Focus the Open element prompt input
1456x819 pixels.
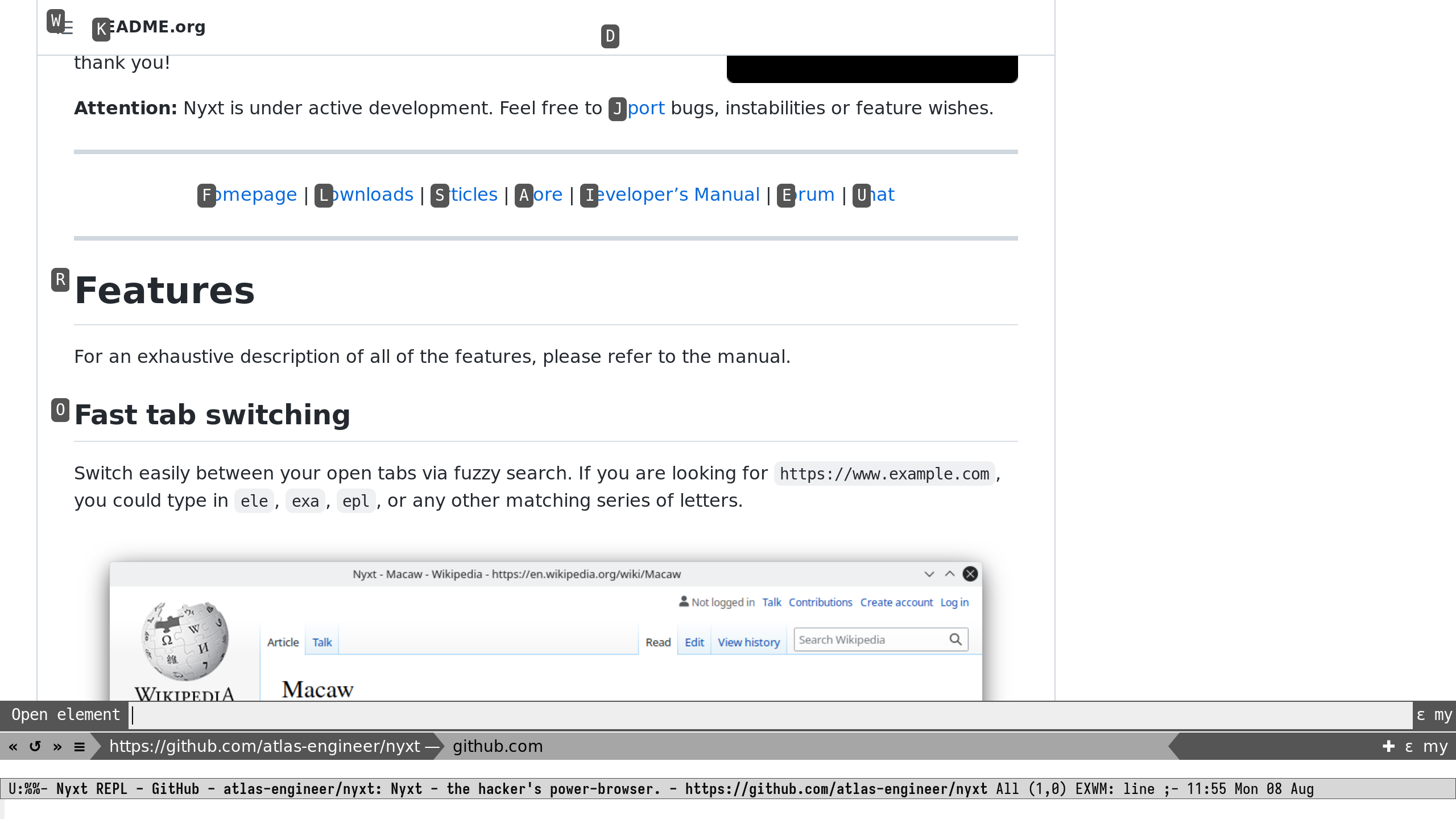(x=768, y=715)
